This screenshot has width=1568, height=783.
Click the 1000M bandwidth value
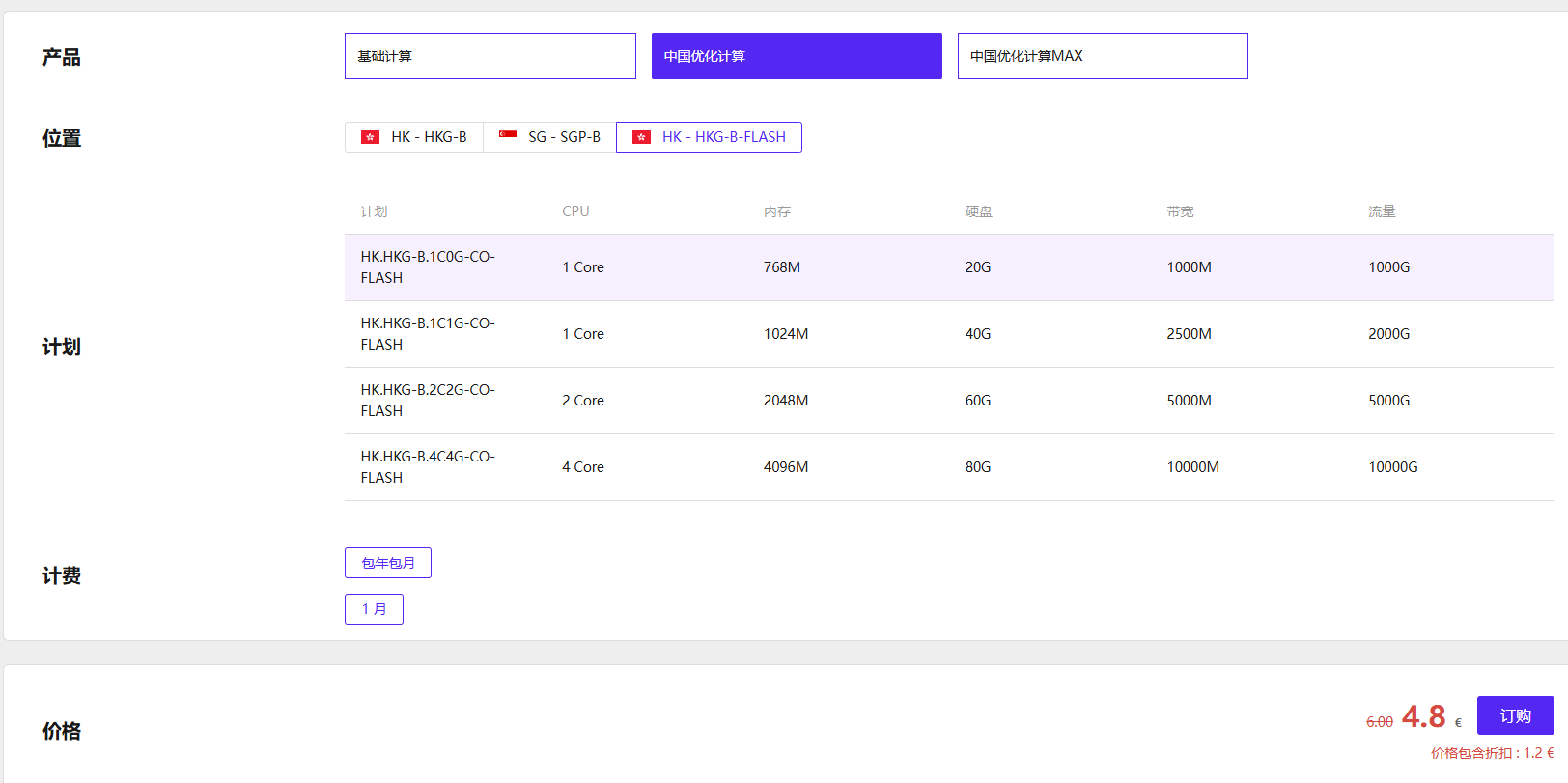[1189, 267]
